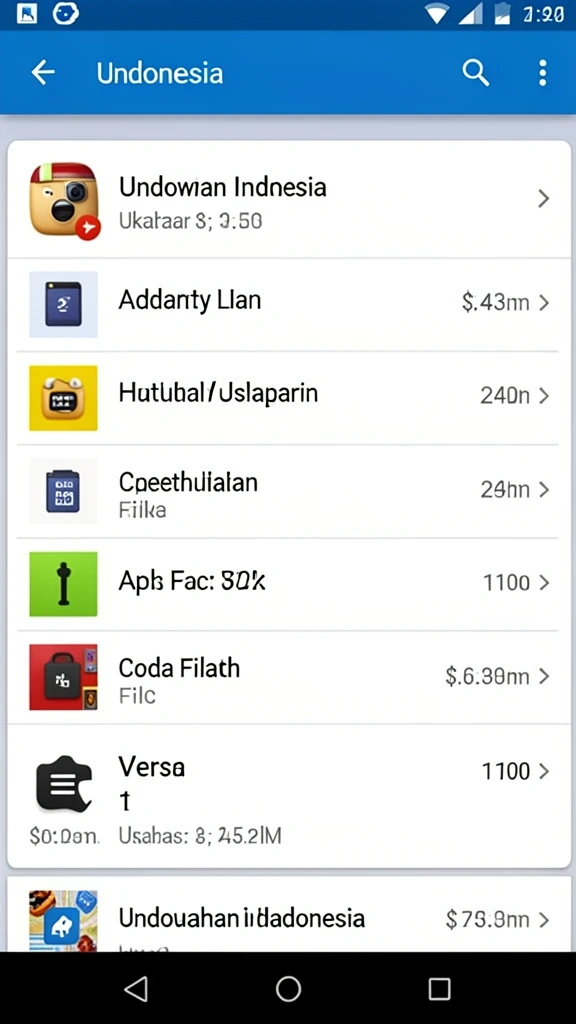Open the Versa list entry
The image size is (576, 1024).
click(x=288, y=795)
